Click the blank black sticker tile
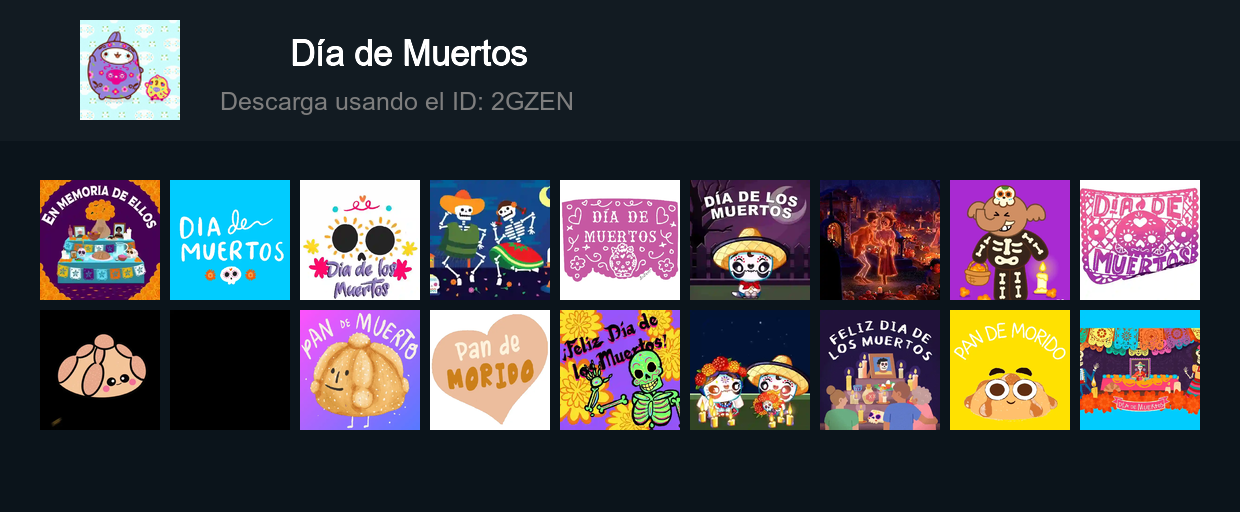Viewport: 1240px width, 512px height. 230,370
